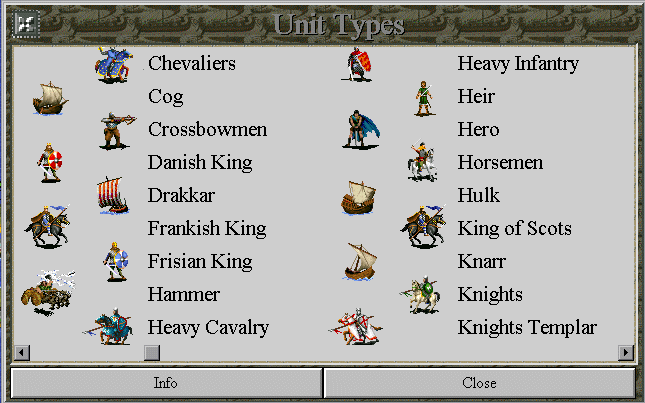Select the Danish King list entry
The width and height of the screenshot is (645, 403).
click(200, 163)
